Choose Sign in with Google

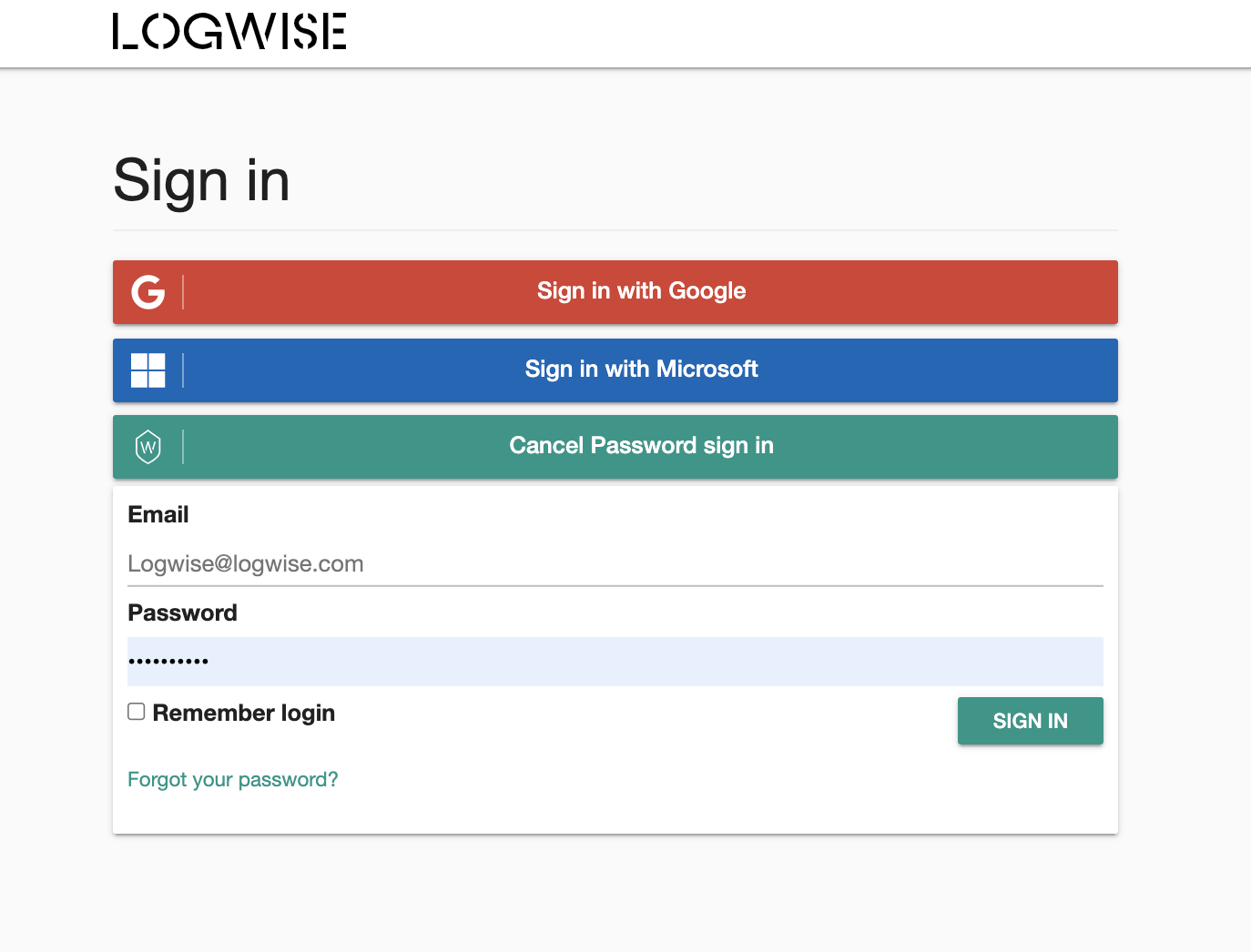point(641,291)
